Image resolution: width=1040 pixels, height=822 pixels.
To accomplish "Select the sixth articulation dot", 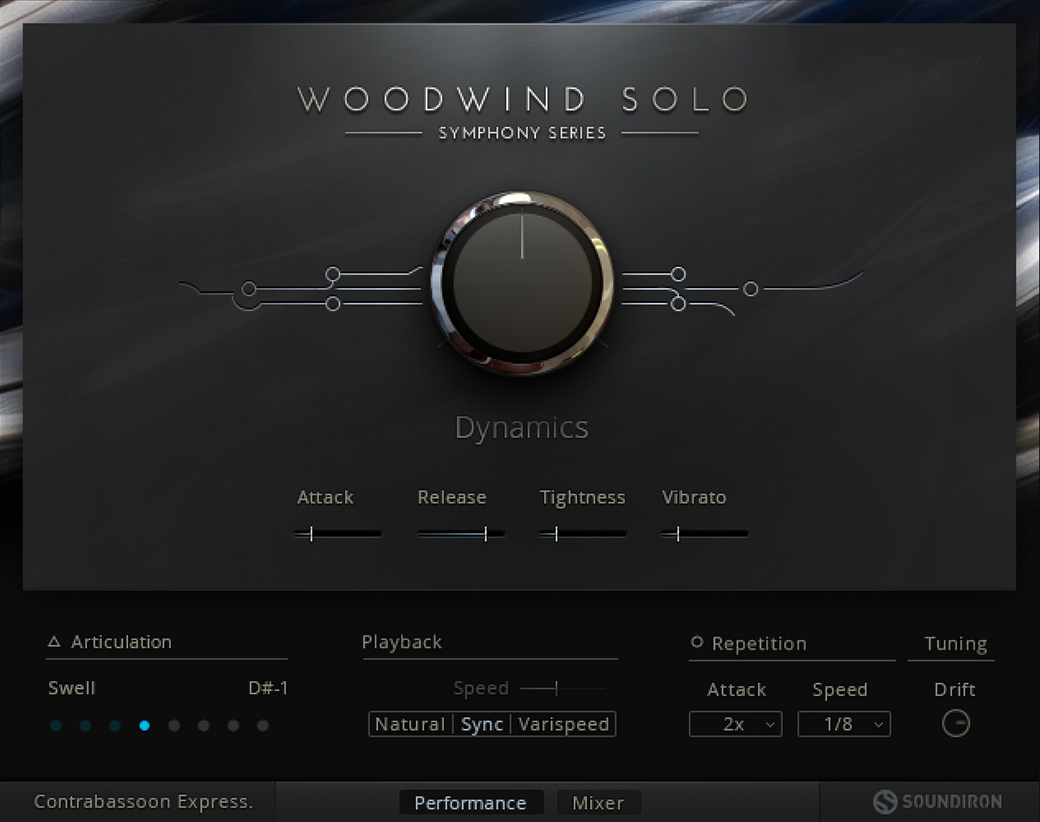I will tap(204, 726).
